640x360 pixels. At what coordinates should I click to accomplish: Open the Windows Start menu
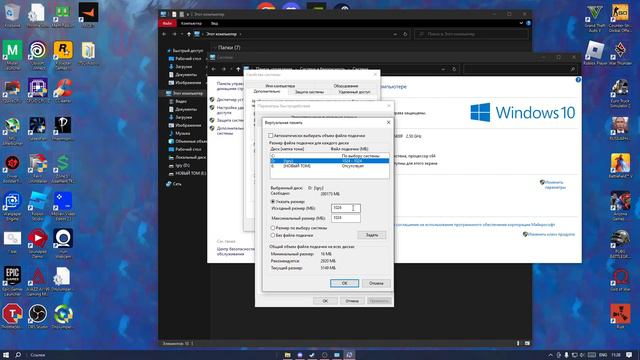point(6,355)
